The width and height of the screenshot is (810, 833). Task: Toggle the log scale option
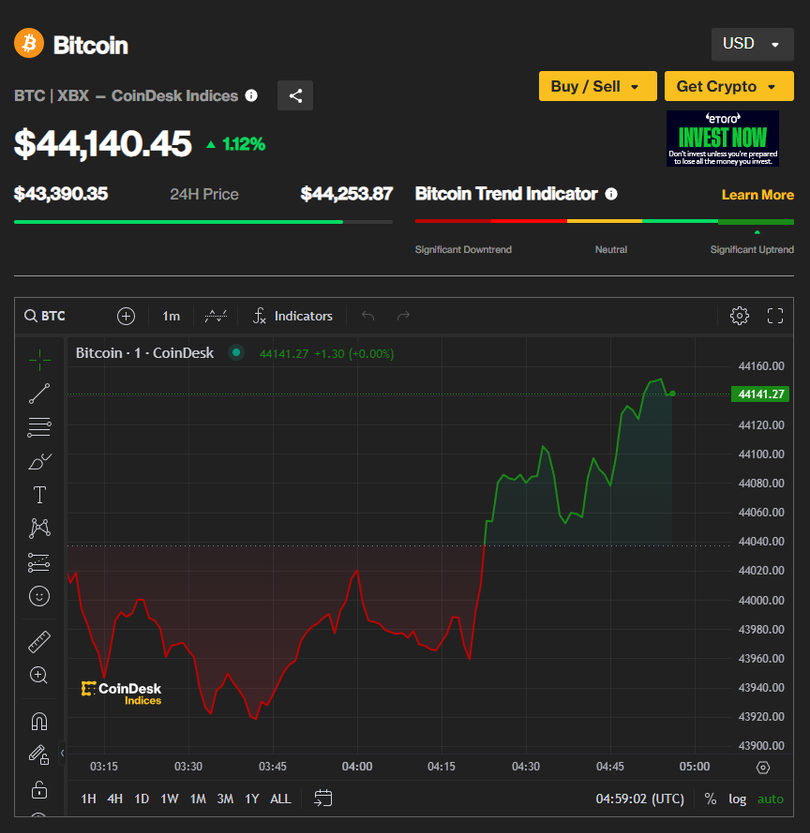tap(737, 799)
